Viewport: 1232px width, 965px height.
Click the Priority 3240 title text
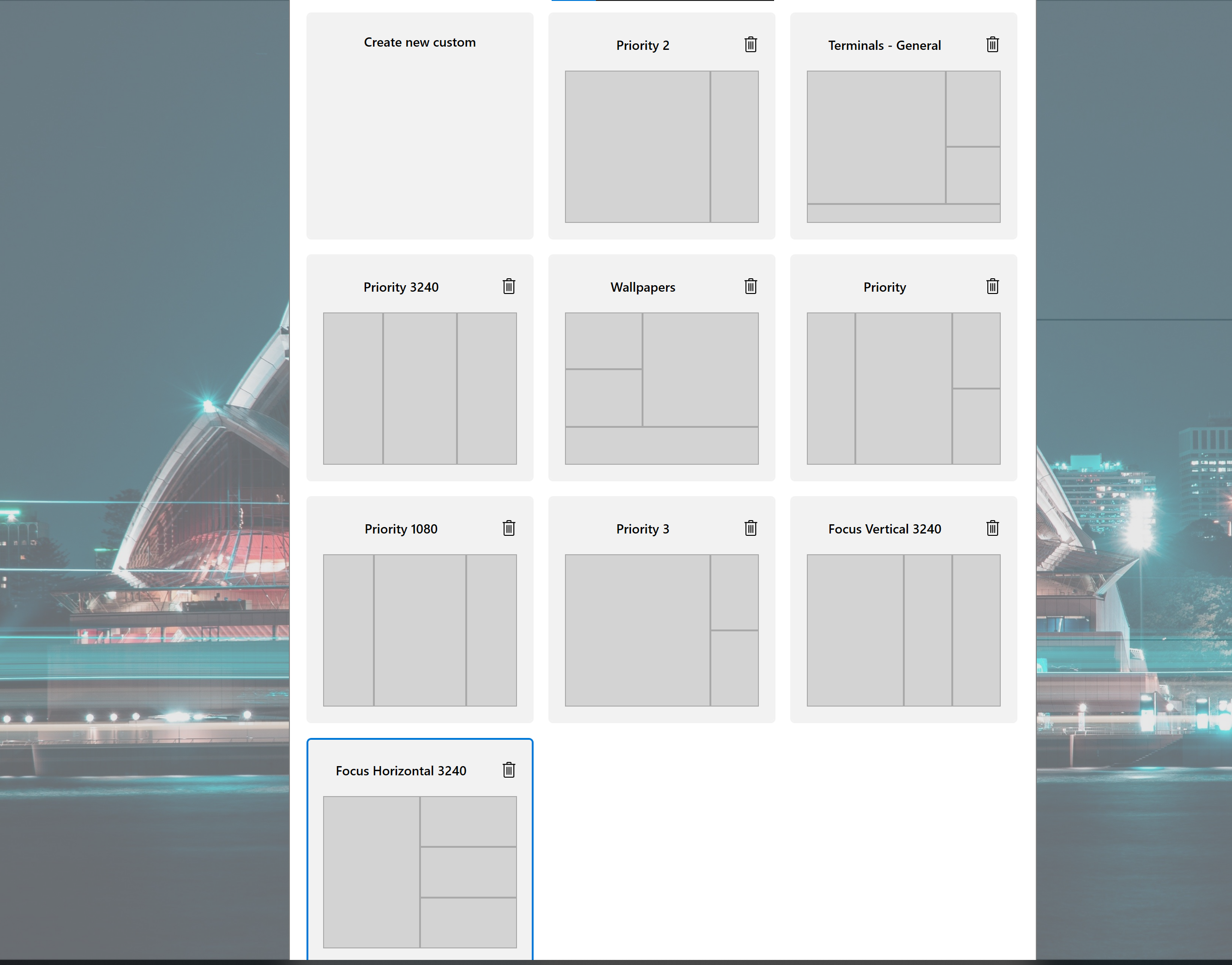click(x=401, y=287)
